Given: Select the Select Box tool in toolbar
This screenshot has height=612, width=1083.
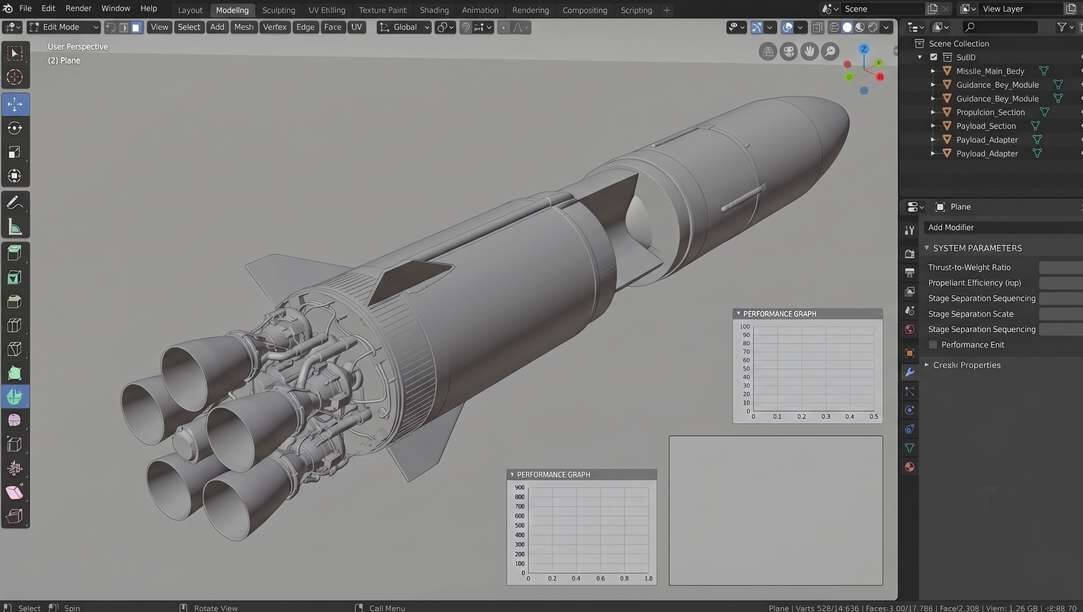Looking at the screenshot, I should point(15,53).
